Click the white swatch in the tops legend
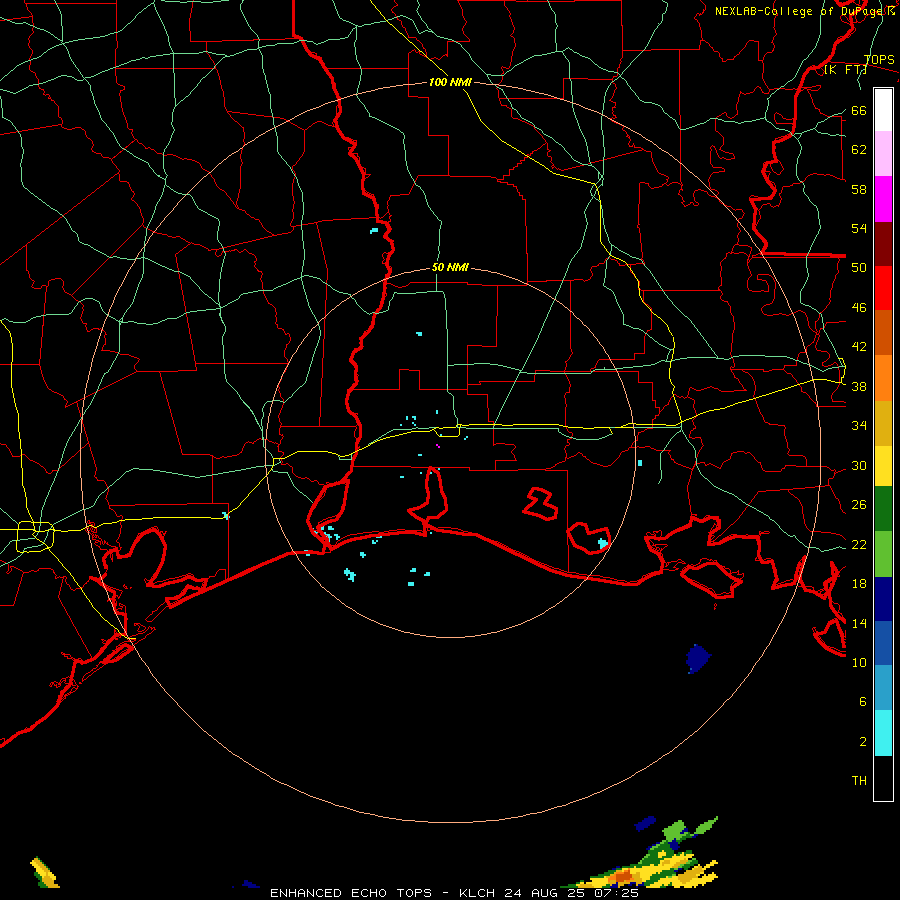 pyautogui.click(x=883, y=110)
